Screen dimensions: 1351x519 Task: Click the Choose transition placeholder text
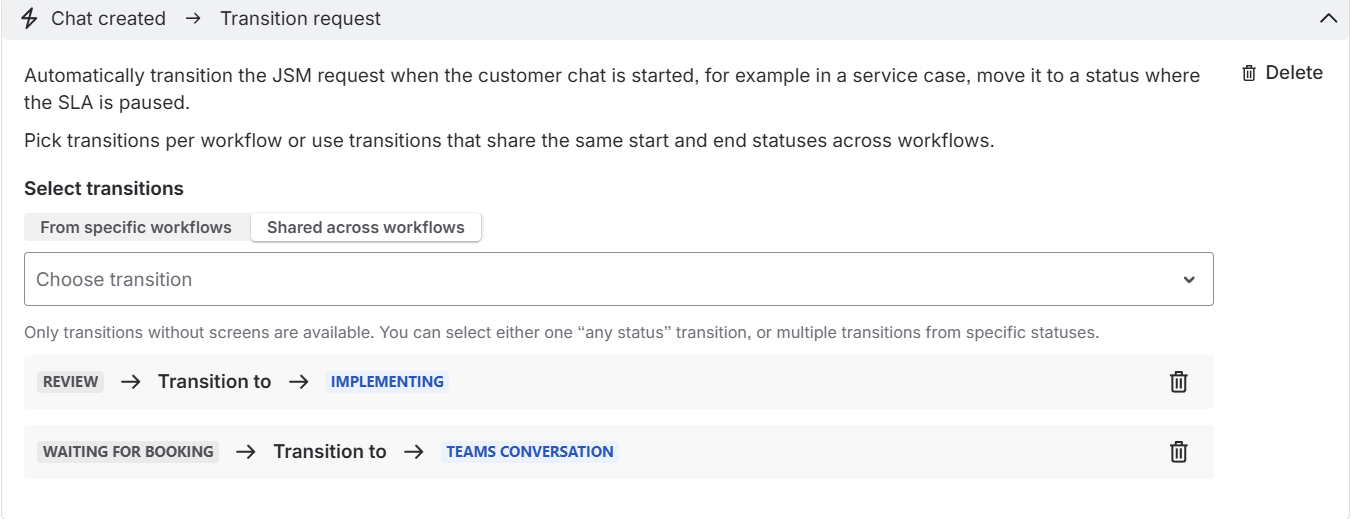114,280
